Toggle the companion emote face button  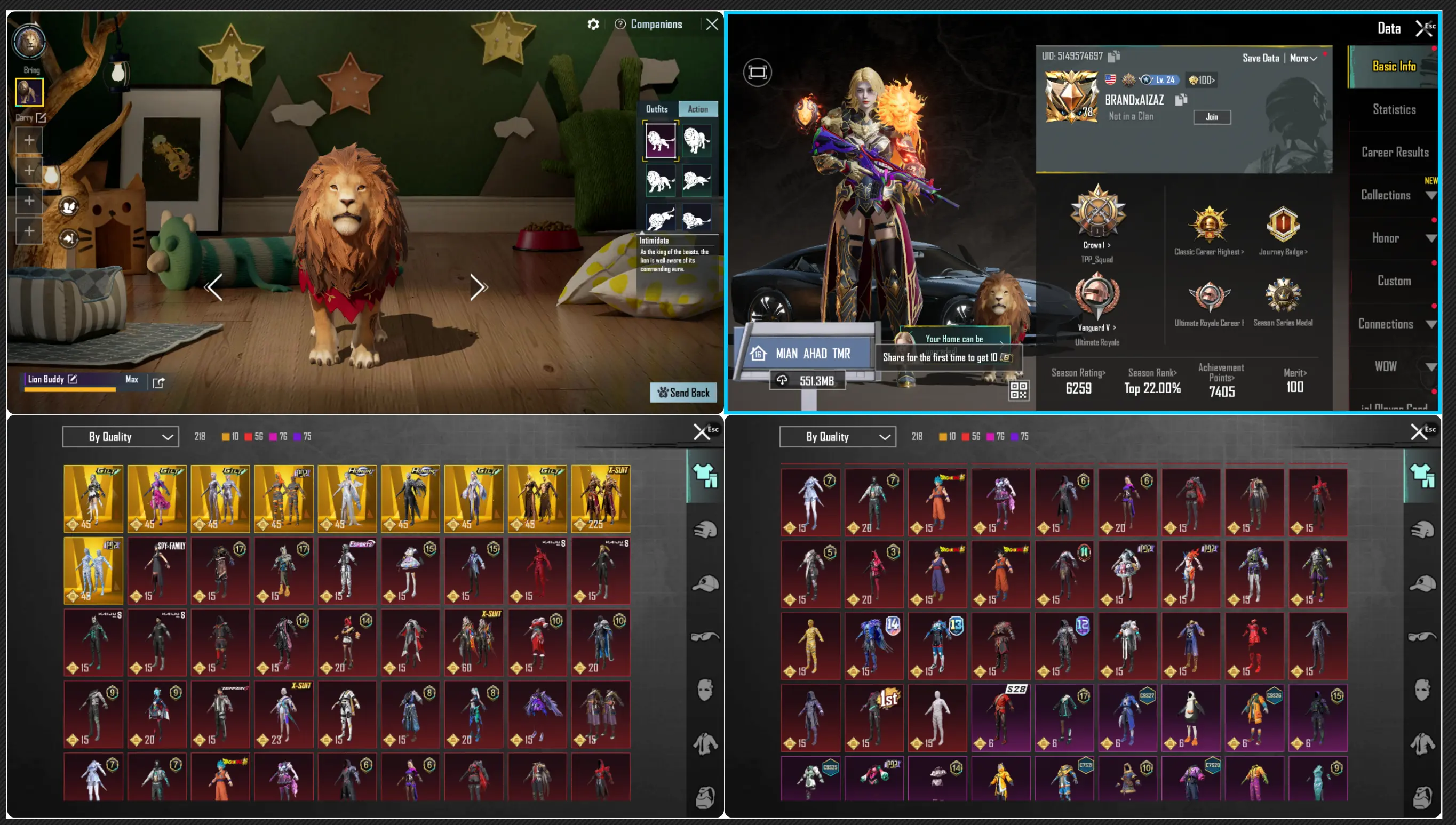point(69,207)
